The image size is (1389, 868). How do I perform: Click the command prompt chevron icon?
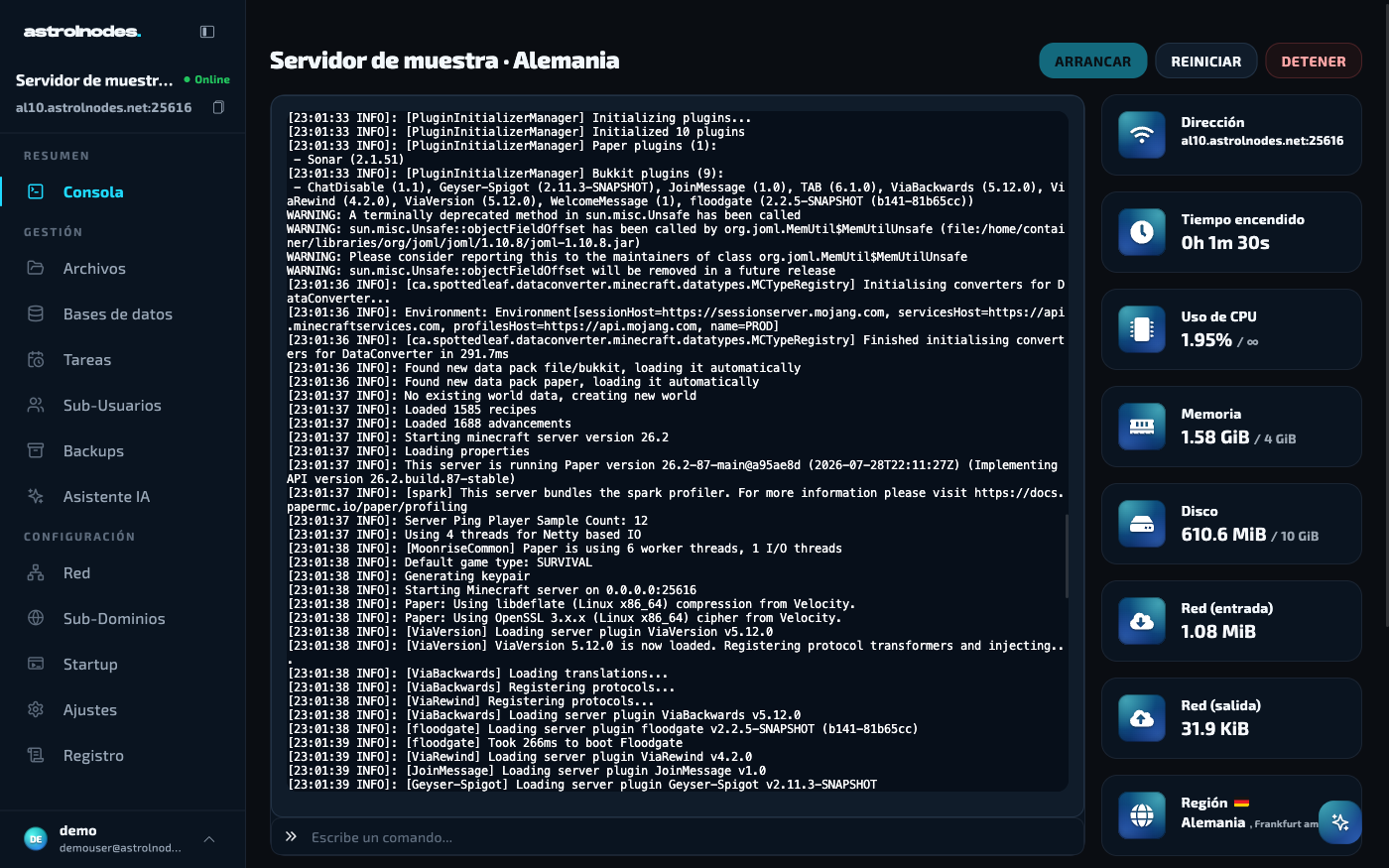click(x=291, y=837)
